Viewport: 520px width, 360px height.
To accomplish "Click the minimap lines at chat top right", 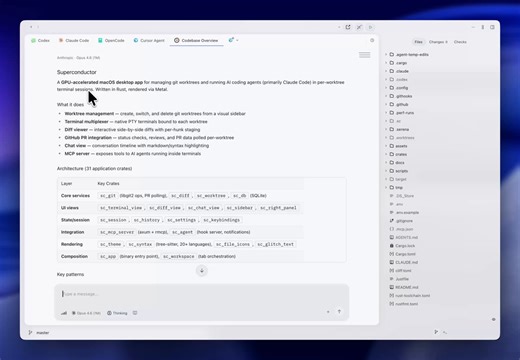I will pos(365,55).
